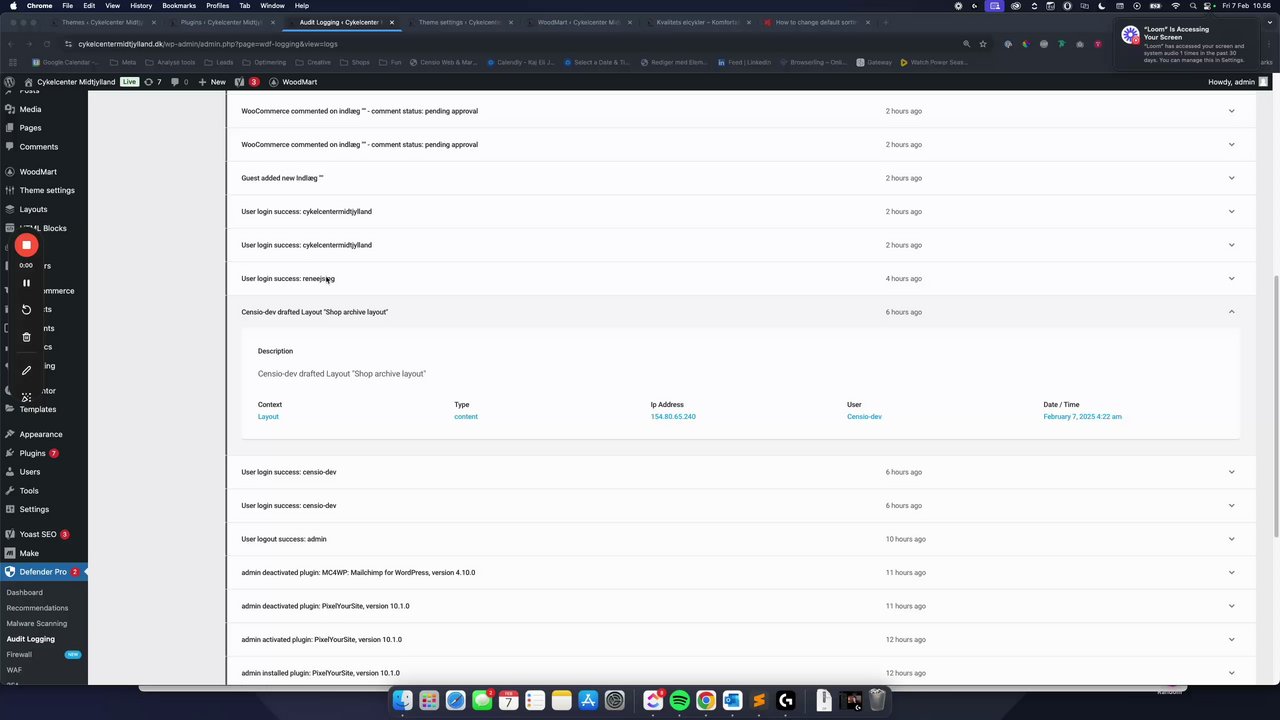Image resolution: width=1280 pixels, height=720 pixels.
Task: Open Loom confetti effects icon
Action: coord(27,397)
